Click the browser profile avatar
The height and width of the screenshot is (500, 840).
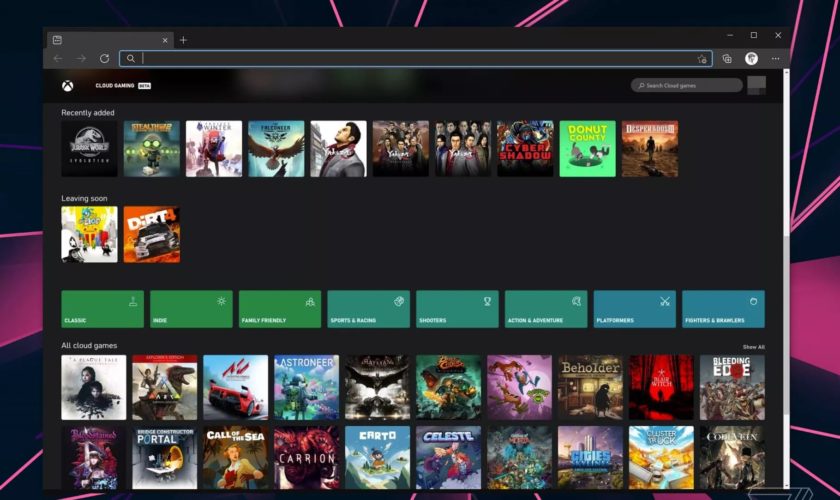(x=751, y=59)
